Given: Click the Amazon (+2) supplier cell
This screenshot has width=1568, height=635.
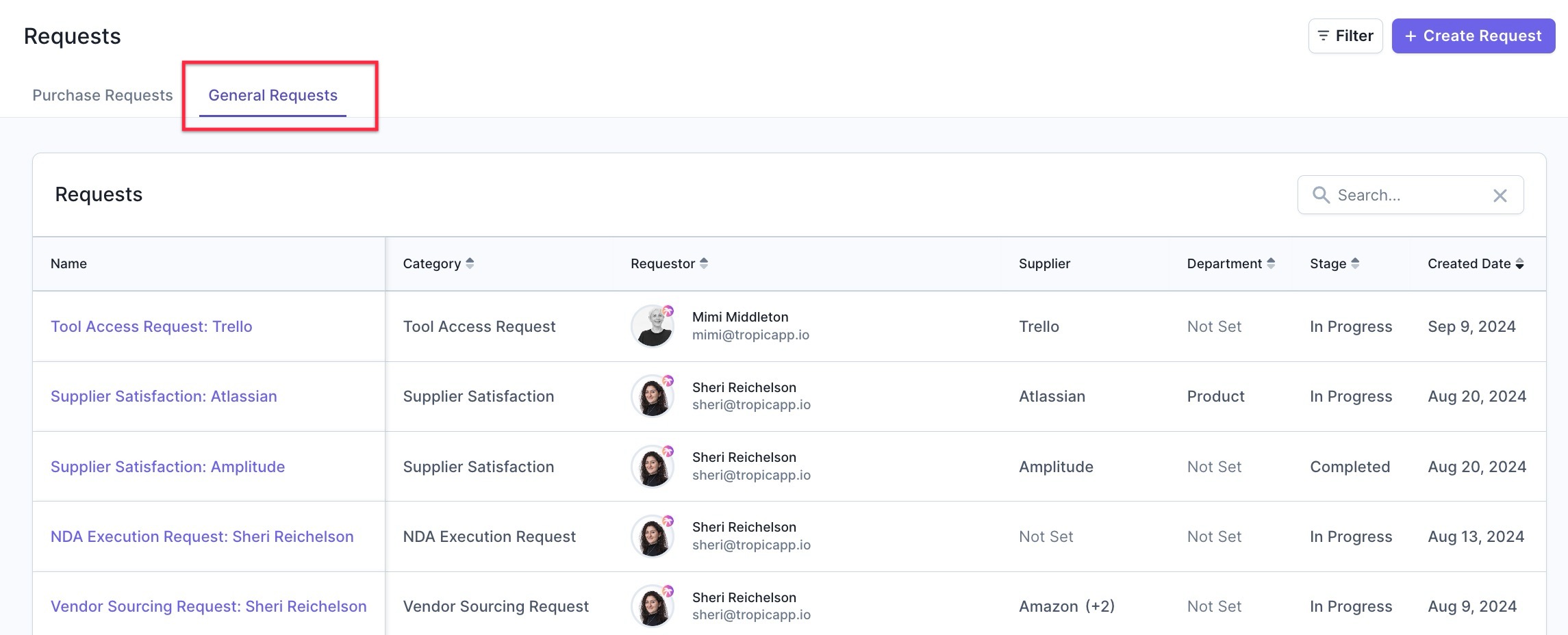Looking at the screenshot, I should tap(1067, 606).
